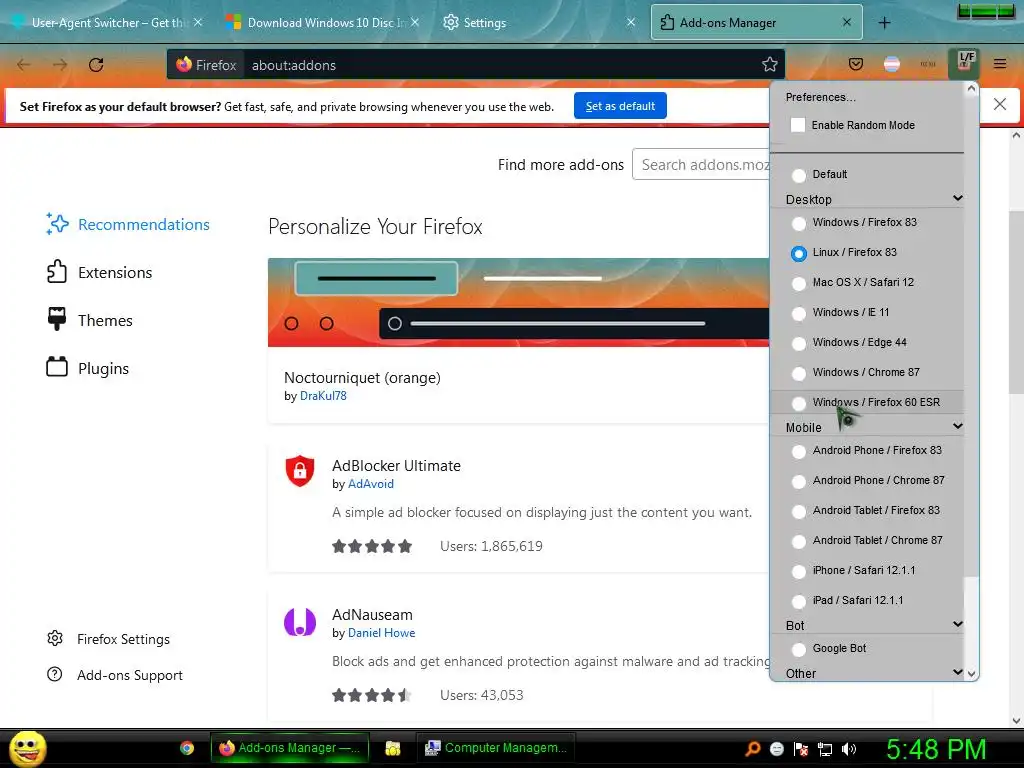Go back one page
The image size is (1024, 768).
[24, 65]
